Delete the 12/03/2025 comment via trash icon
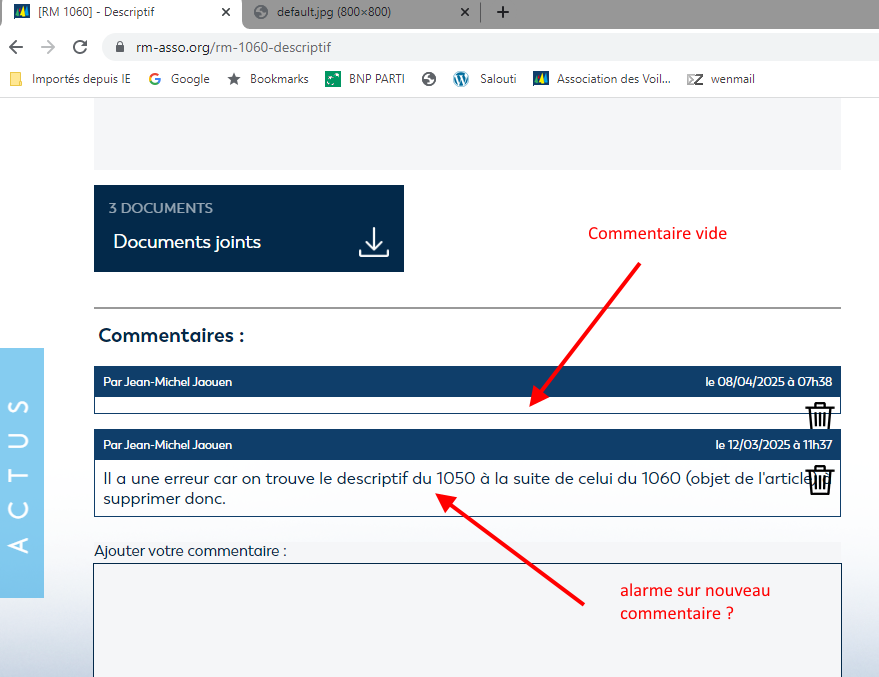The height and width of the screenshot is (677, 879). point(819,480)
